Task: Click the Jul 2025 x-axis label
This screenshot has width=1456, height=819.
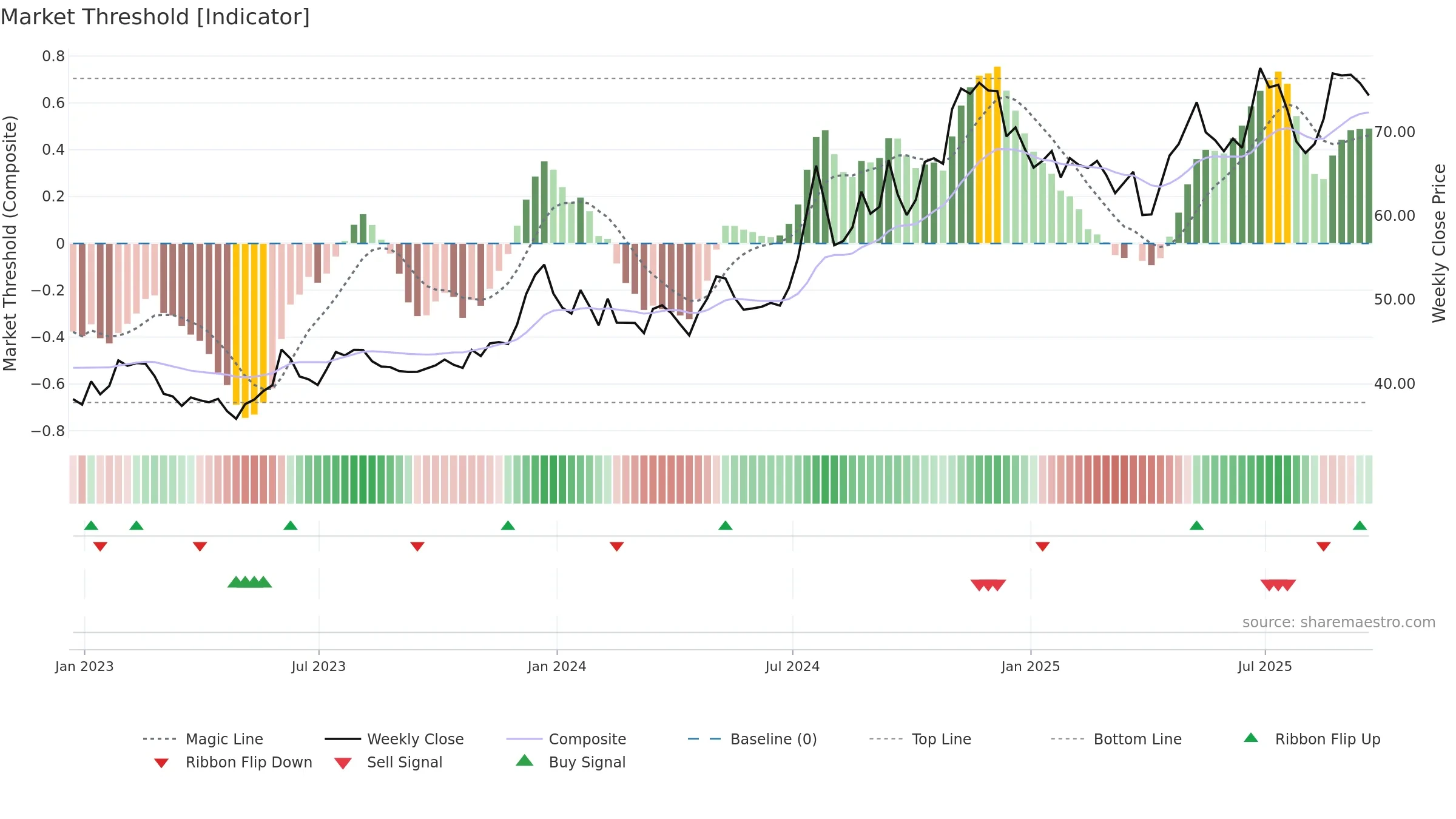Action: coord(1265,666)
